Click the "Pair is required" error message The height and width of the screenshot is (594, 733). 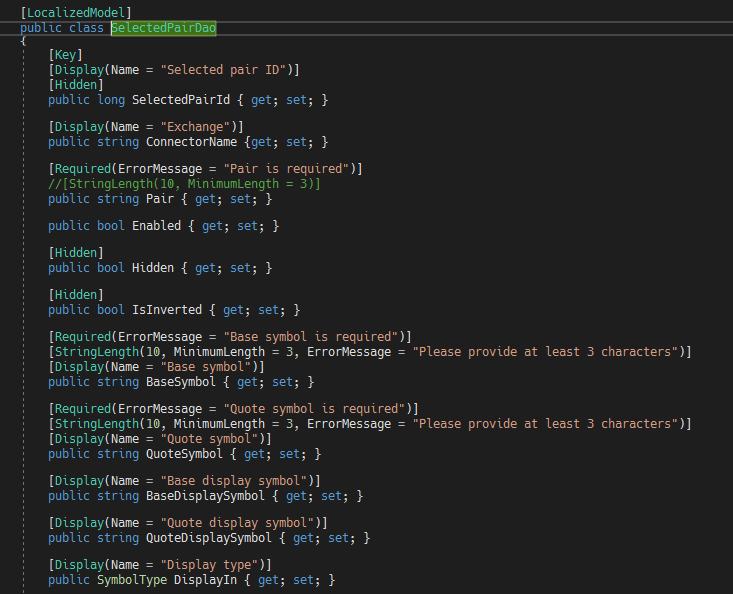(286, 169)
